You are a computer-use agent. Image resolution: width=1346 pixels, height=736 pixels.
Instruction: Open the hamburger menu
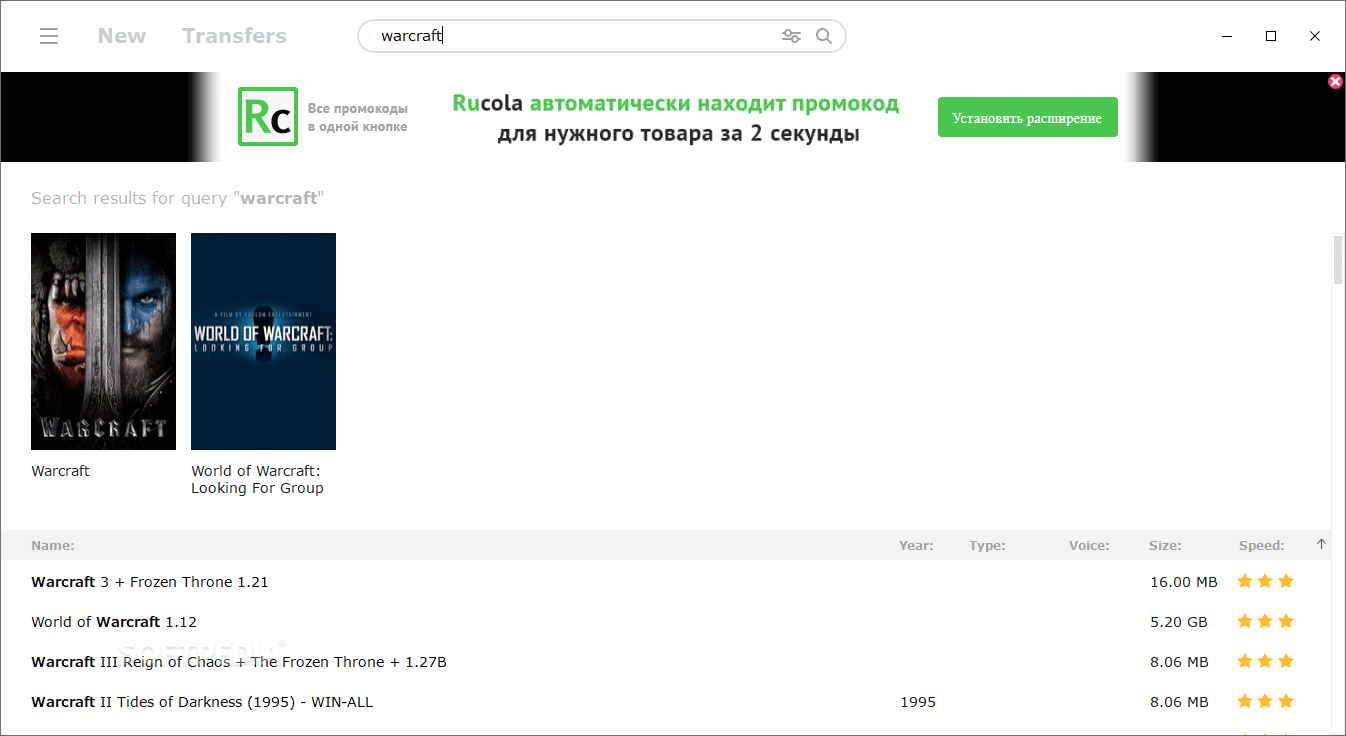(49, 36)
